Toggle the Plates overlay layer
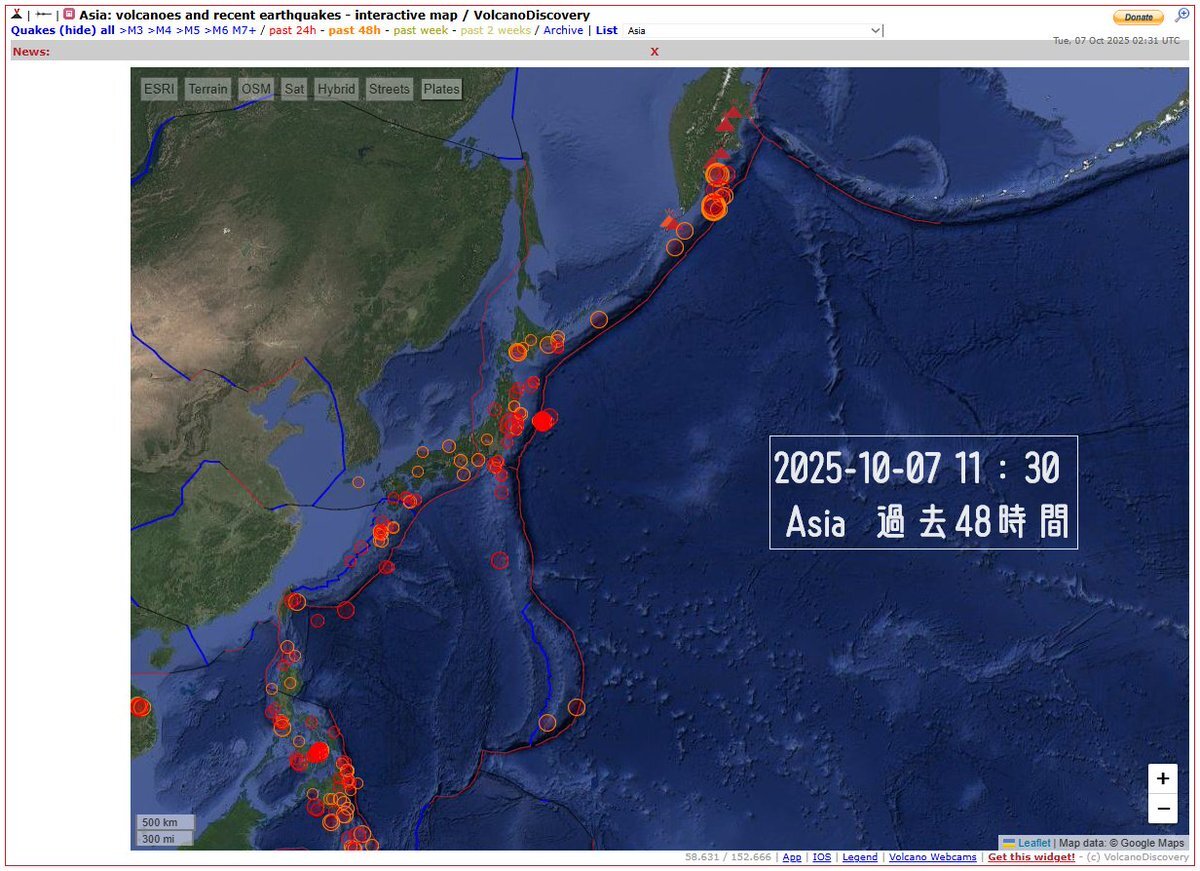The width and height of the screenshot is (1200, 871). 441,89
